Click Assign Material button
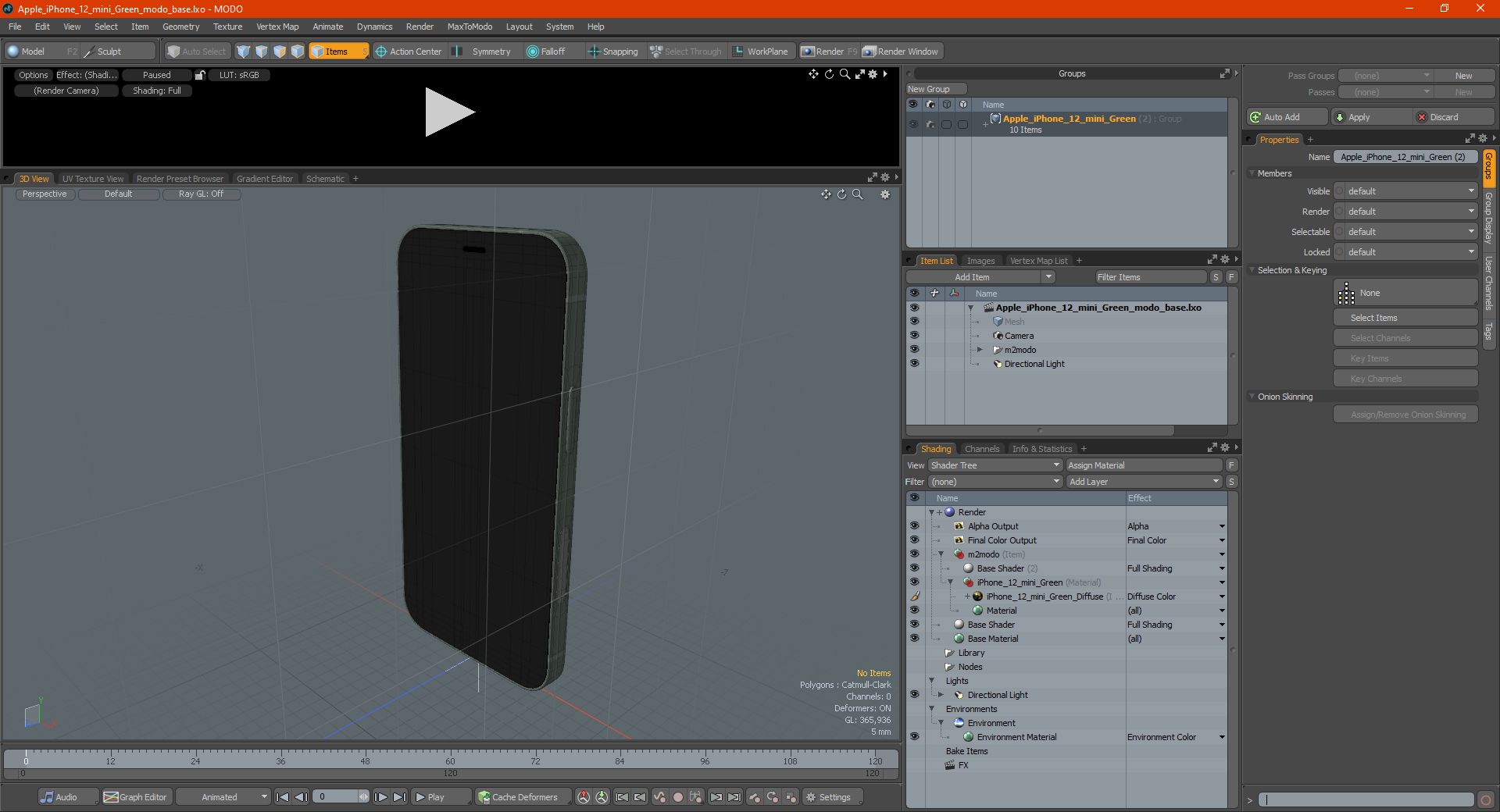The image size is (1500, 812). [x=1144, y=465]
